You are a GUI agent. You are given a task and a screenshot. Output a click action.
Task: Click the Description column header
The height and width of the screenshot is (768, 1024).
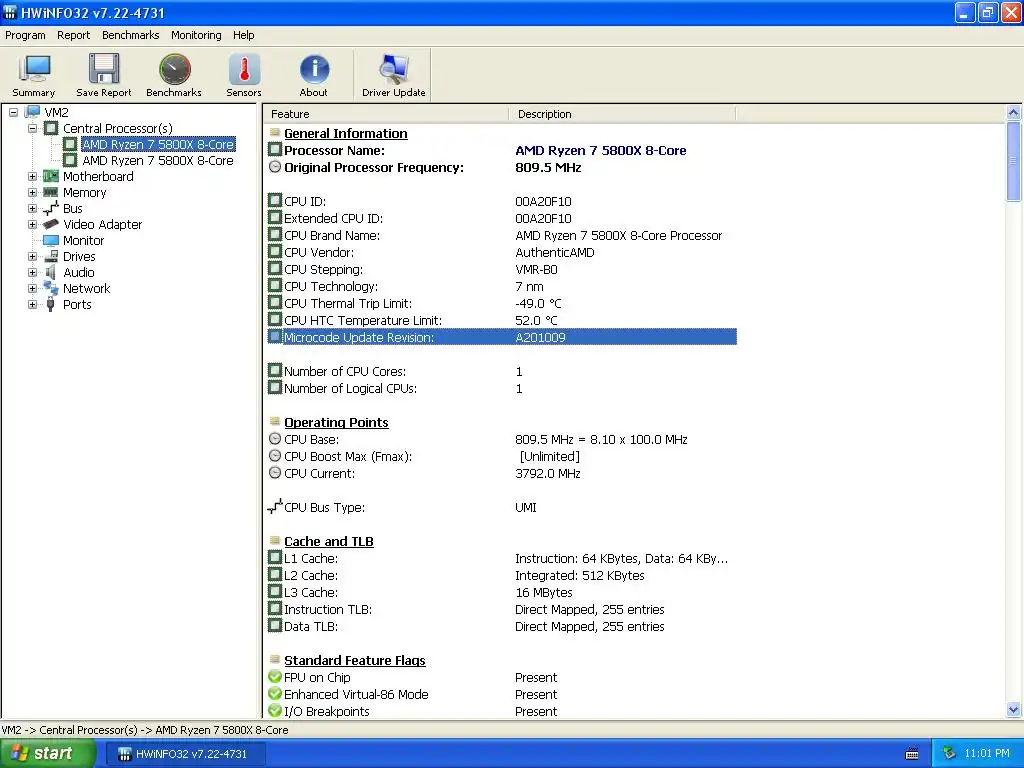[x=622, y=114]
